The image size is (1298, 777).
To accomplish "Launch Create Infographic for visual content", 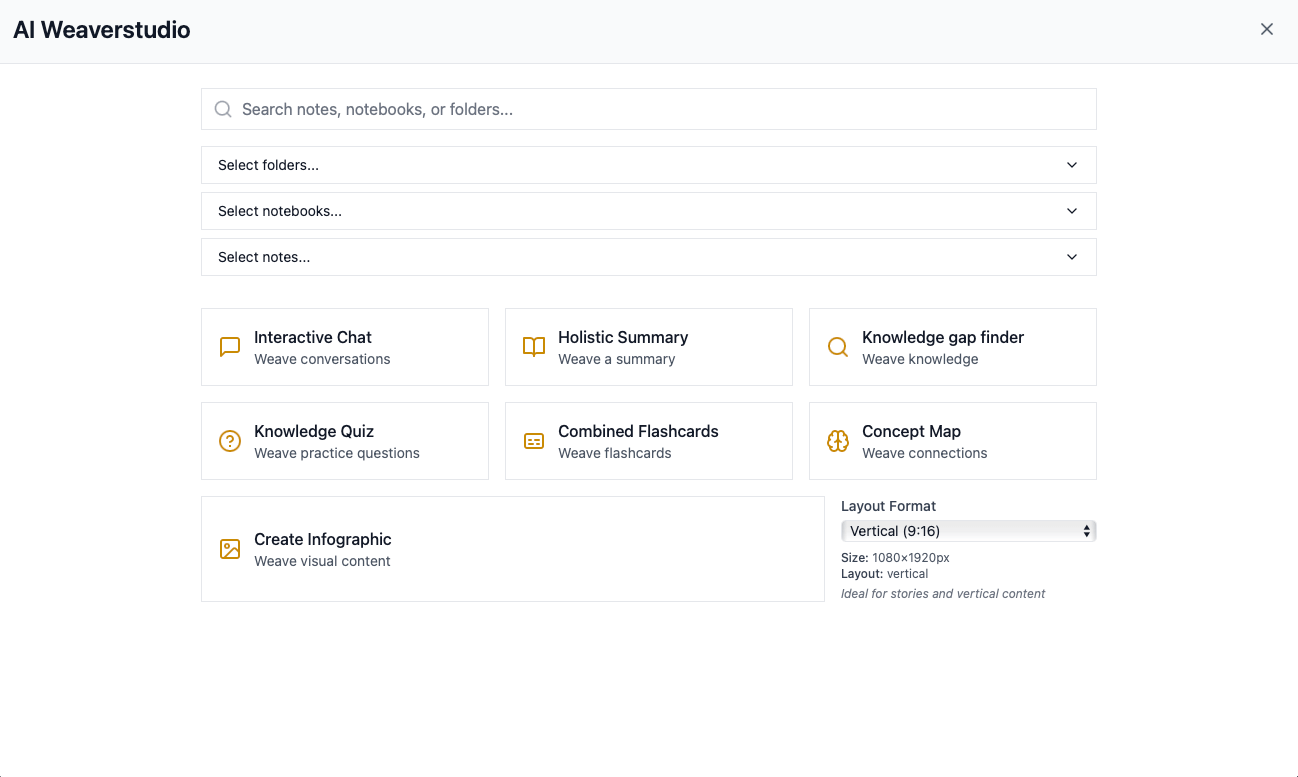I will pyautogui.click(x=512, y=549).
